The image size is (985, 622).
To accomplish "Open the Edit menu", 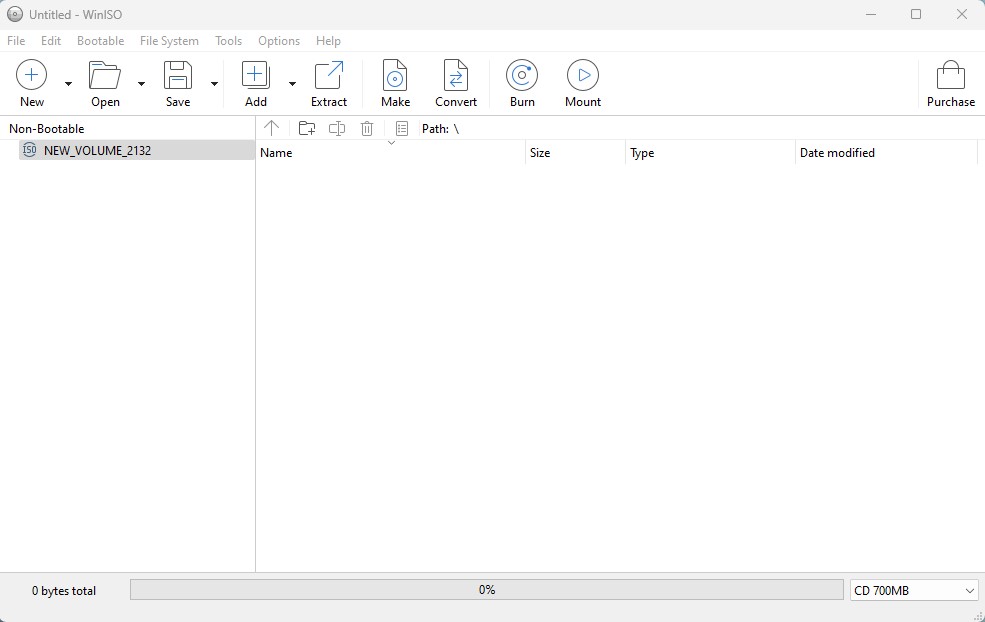I will click(x=51, y=41).
